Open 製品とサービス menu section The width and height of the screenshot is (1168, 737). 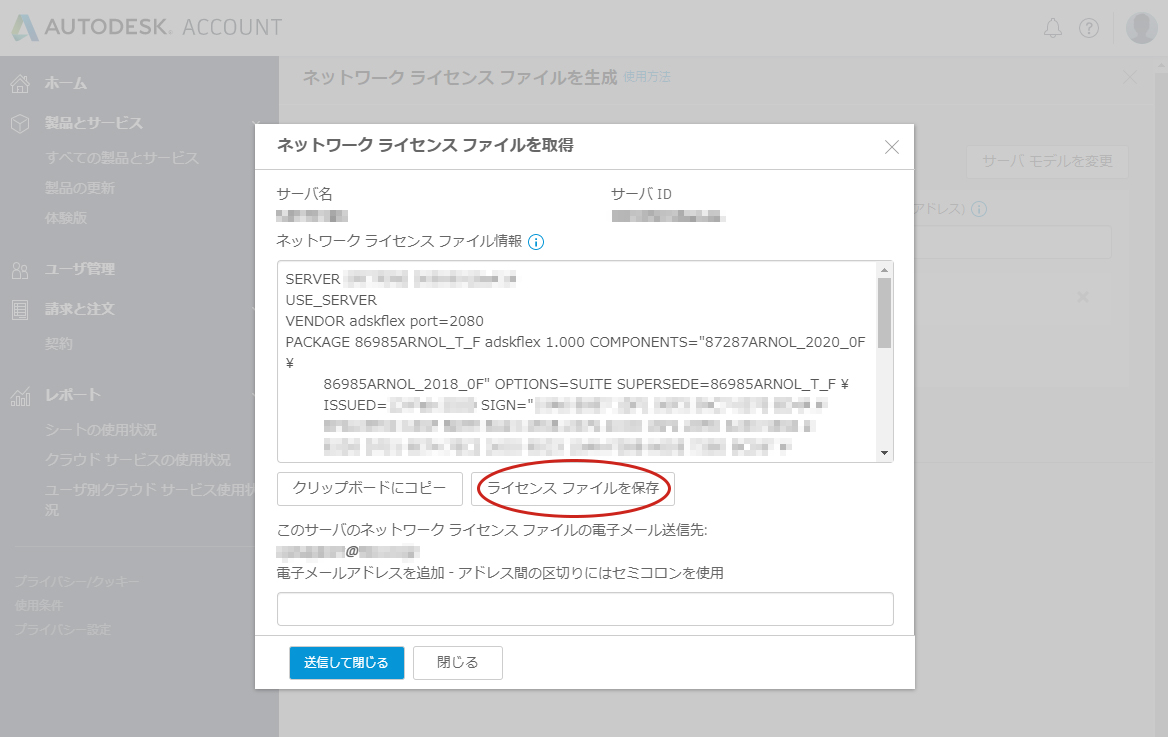coord(94,123)
